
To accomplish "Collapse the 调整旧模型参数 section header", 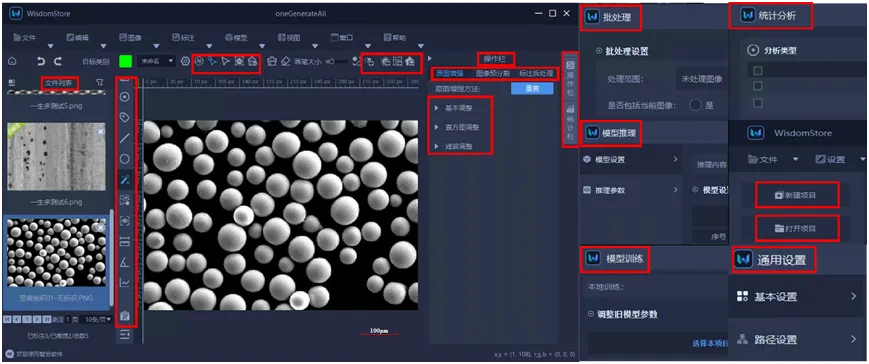I will point(623,314).
